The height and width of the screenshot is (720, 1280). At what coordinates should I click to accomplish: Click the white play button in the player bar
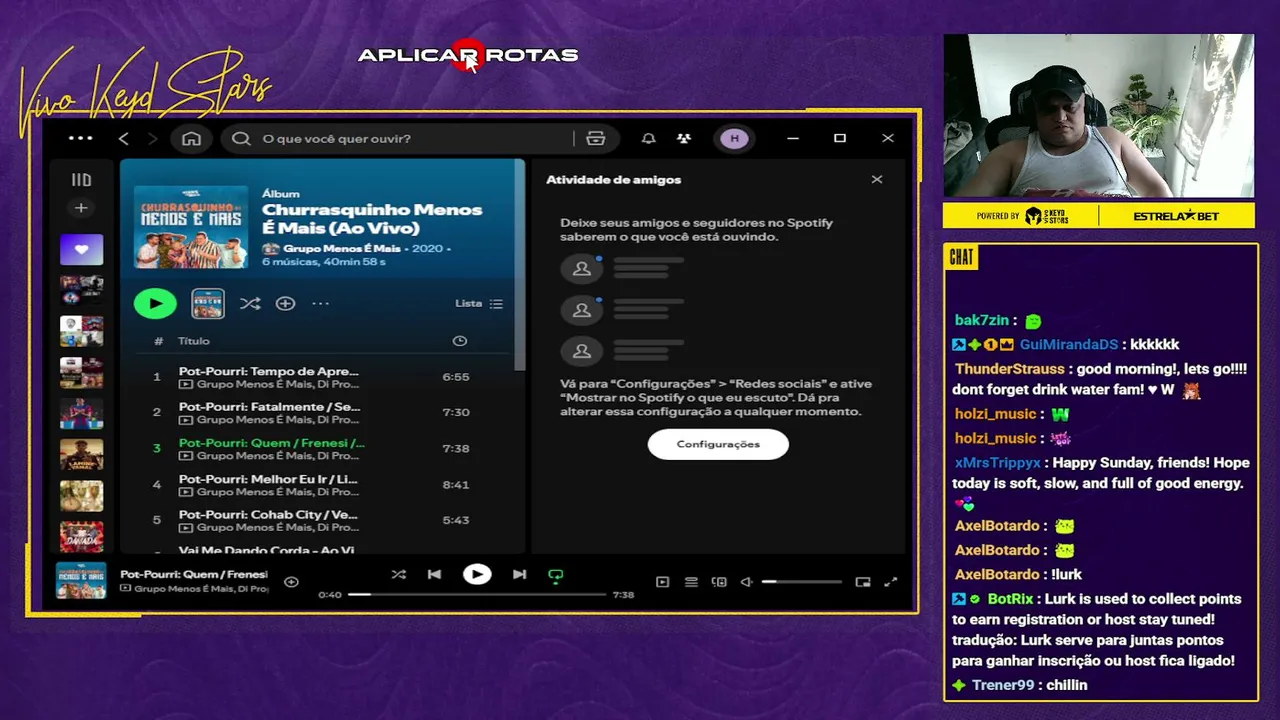click(477, 574)
